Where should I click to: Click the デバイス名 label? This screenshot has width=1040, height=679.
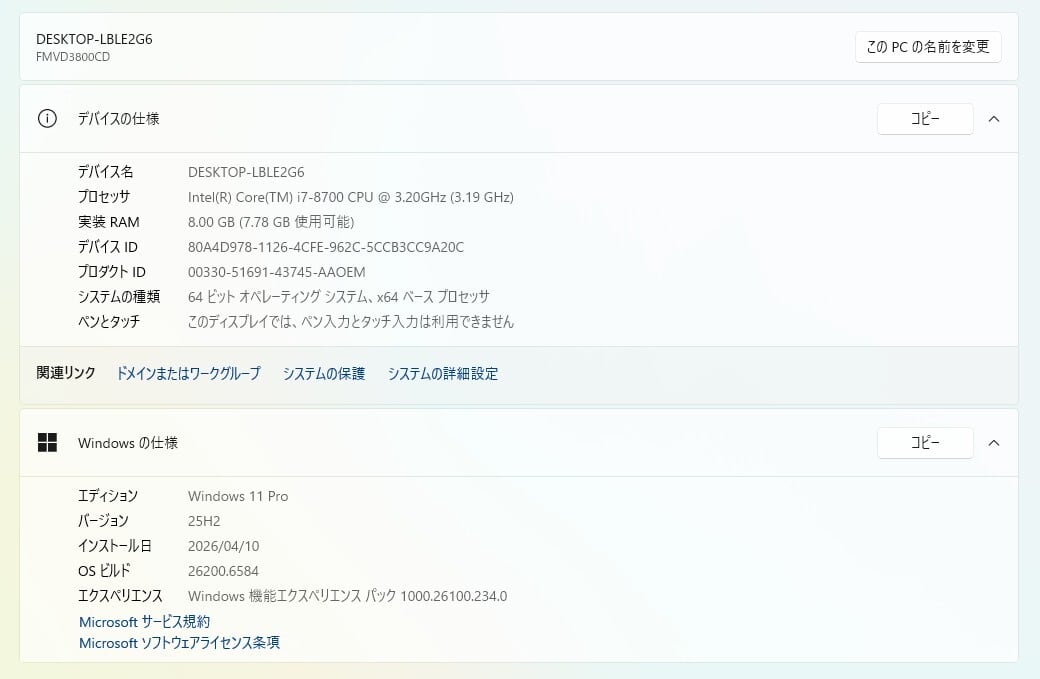point(105,172)
